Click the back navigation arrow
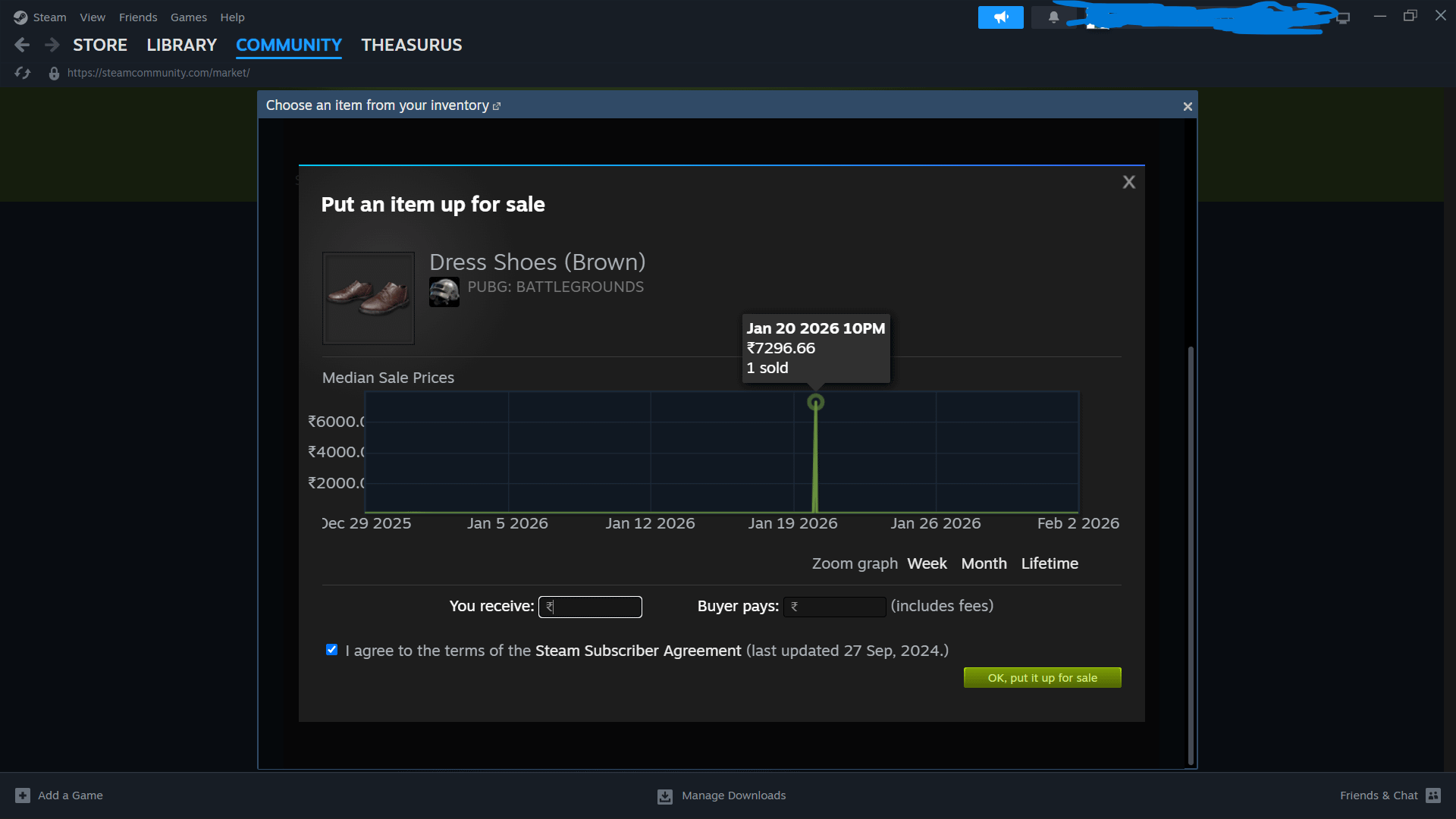Image resolution: width=1456 pixels, height=819 pixels. (x=22, y=45)
